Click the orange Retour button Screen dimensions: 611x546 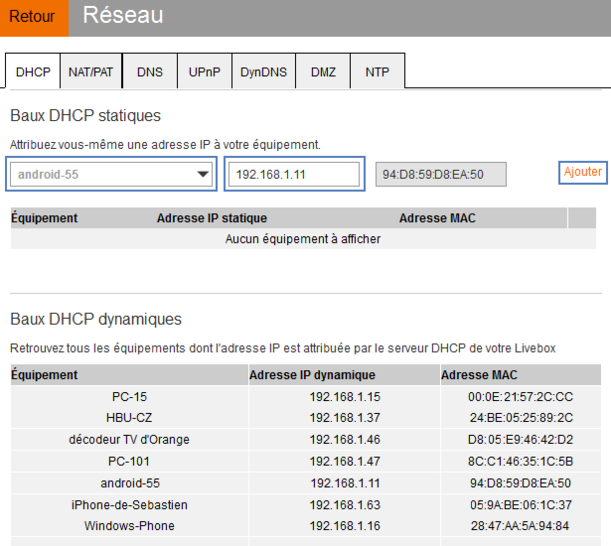33,17
